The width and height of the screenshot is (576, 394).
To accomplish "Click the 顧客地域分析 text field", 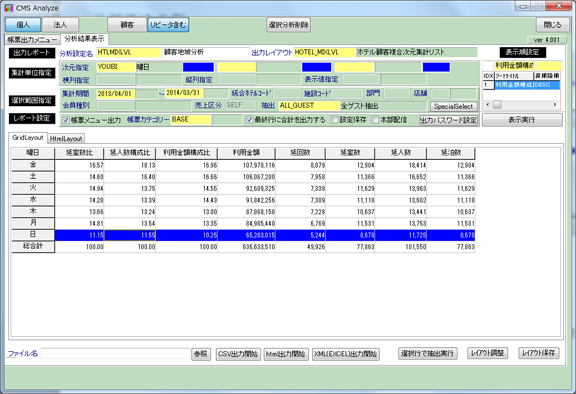I will tap(206, 53).
